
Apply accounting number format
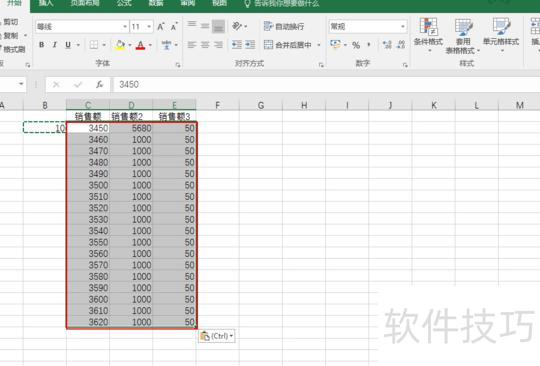click(335, 44)
